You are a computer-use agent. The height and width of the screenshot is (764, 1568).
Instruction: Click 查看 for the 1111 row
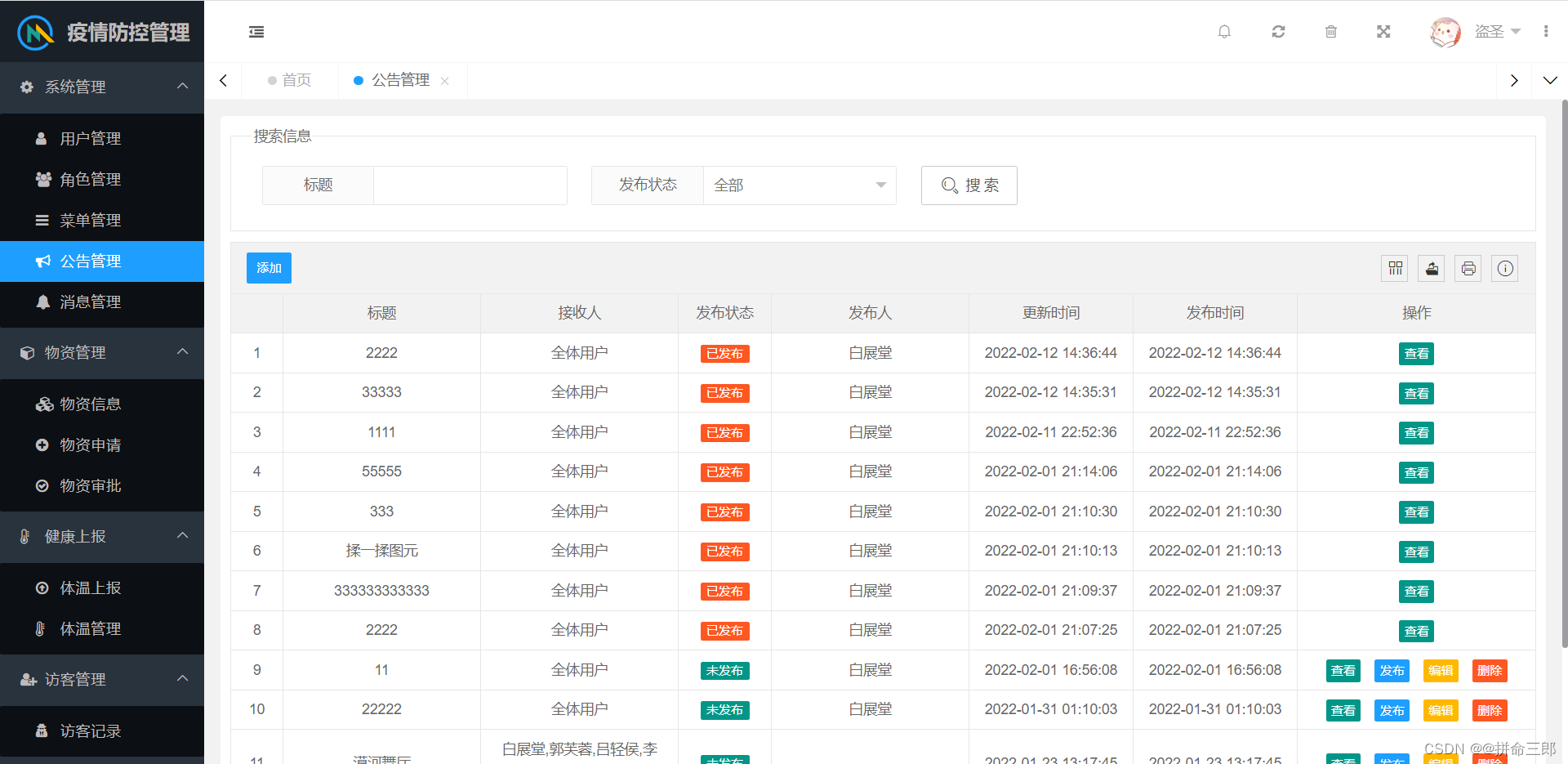coord(1416,433)
